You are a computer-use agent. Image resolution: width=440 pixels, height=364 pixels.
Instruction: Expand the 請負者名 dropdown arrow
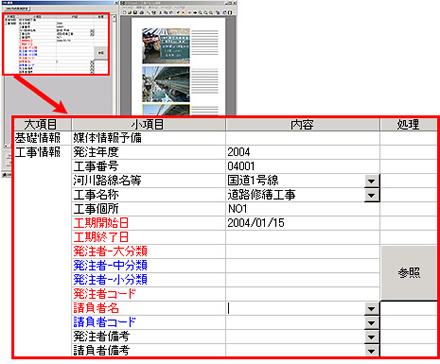[371, 309]
